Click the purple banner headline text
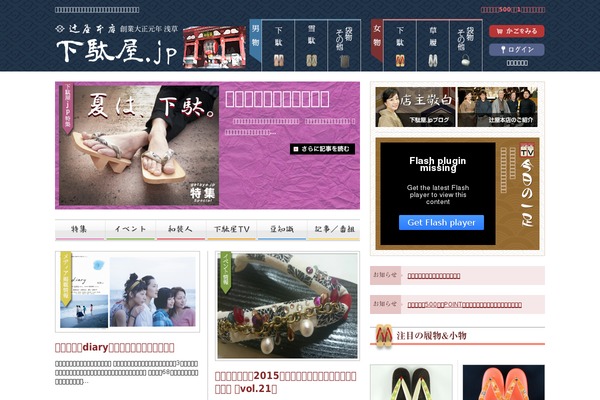 277,99
